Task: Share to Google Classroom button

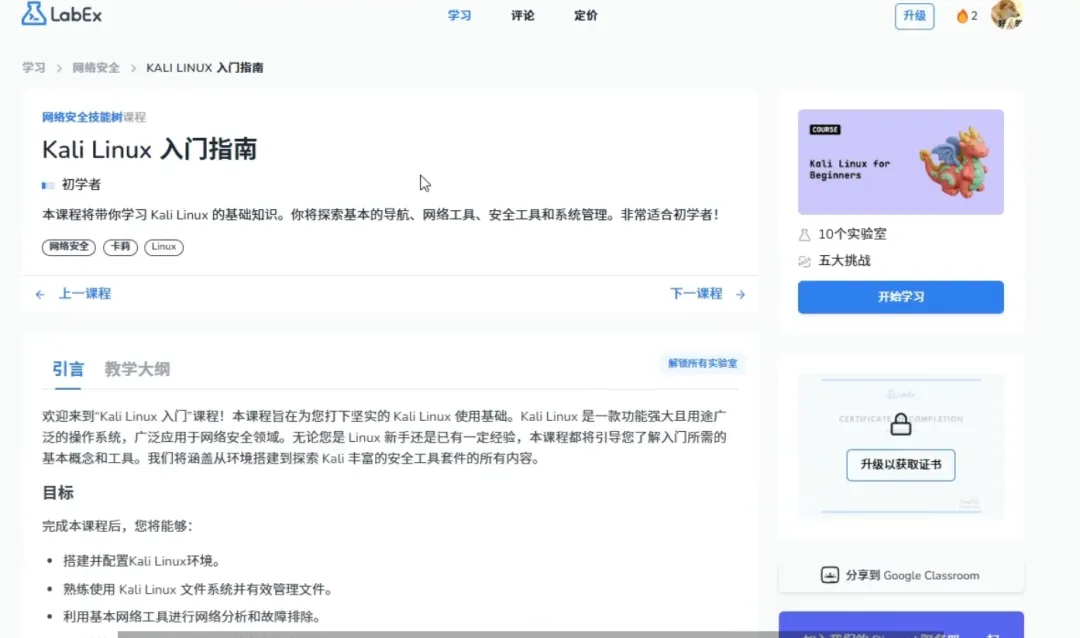Action: [x=901, y=575]
